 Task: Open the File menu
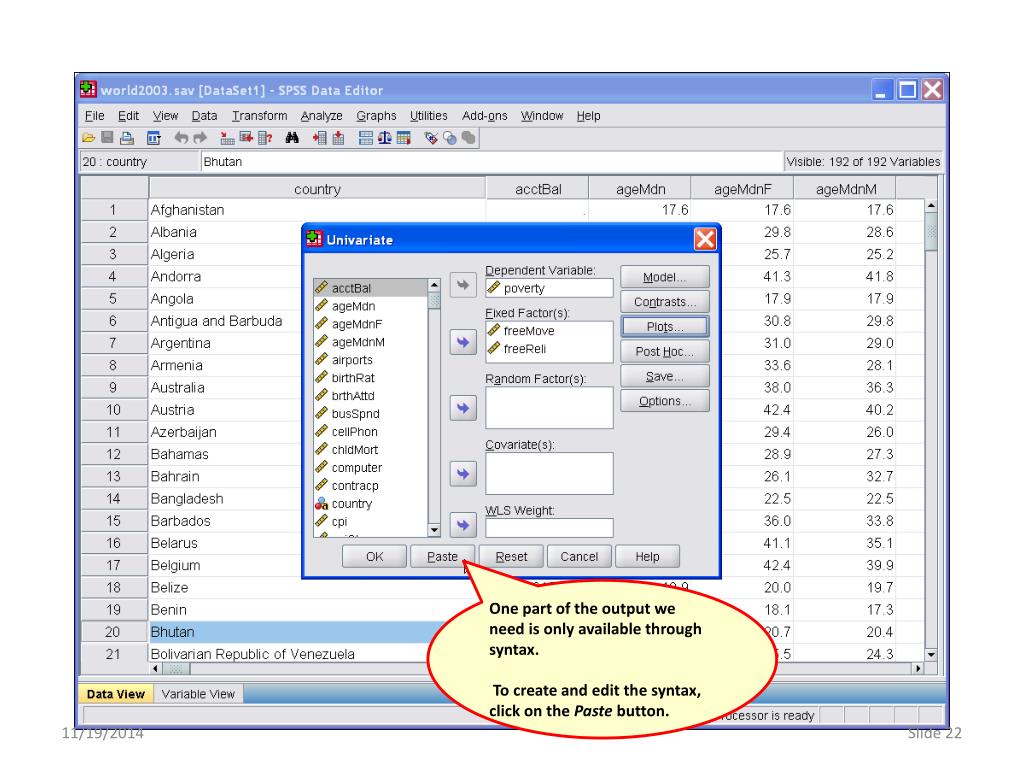coord(95,116)
